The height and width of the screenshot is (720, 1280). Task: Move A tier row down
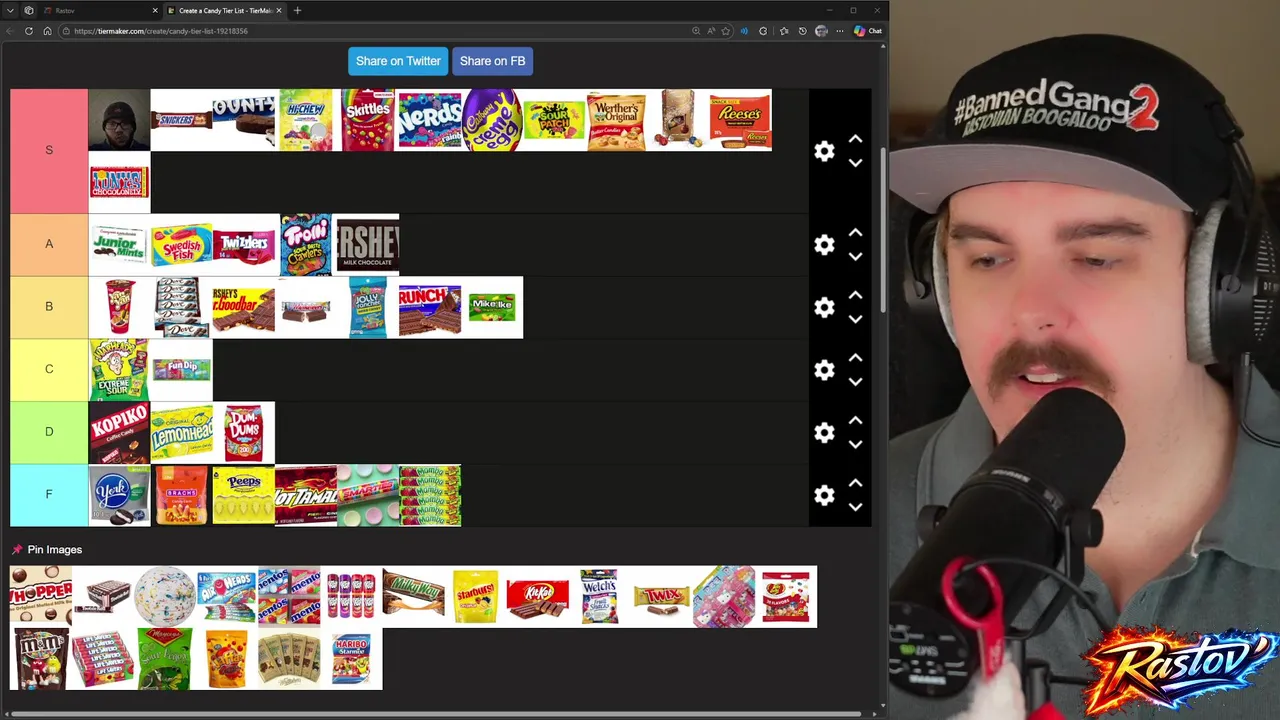click(855, 256)
